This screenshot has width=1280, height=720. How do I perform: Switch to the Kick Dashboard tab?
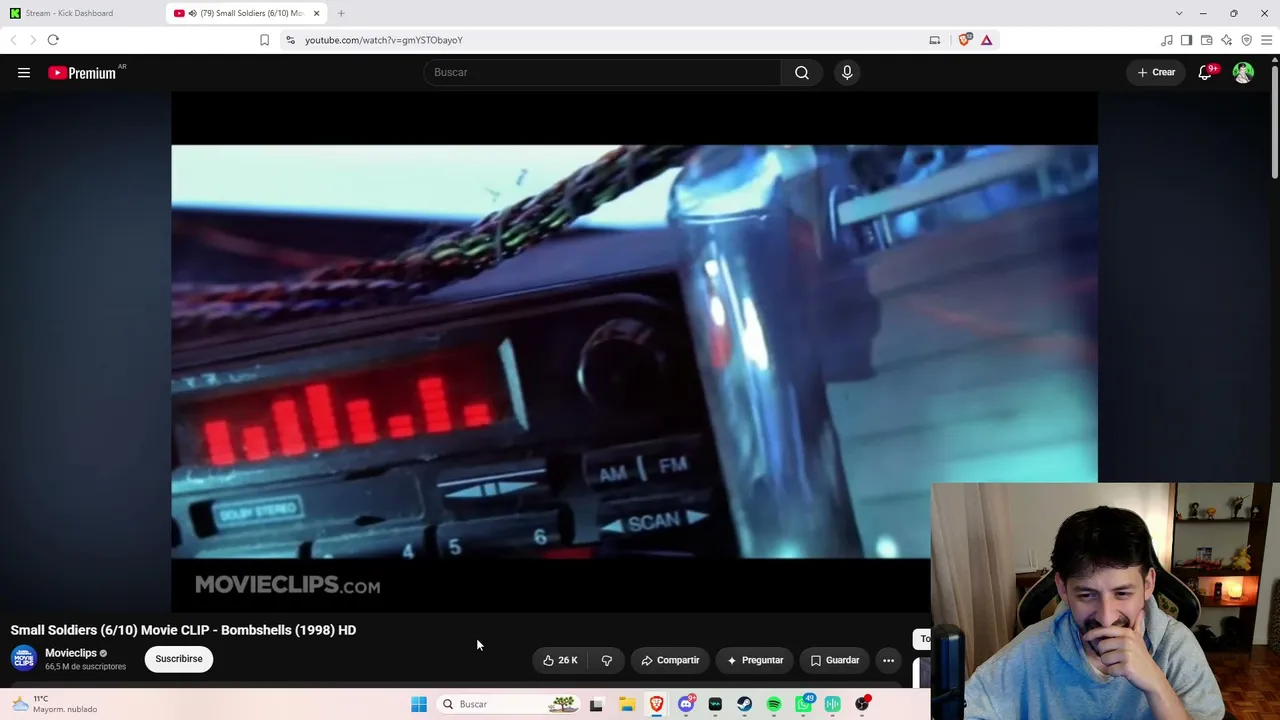[82, 13]
